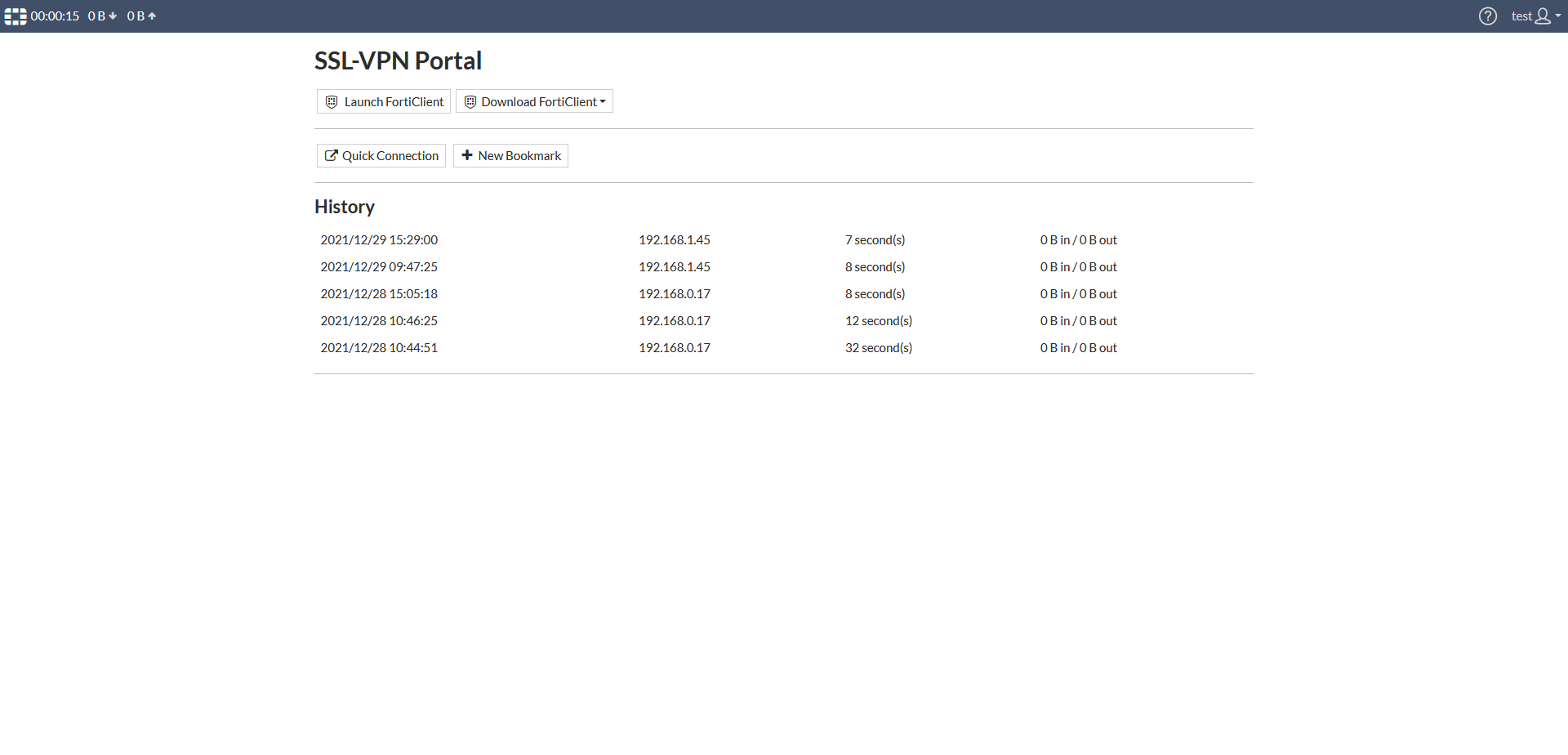Click the FortiGate logo icon in top bar
Viewport: 1568px width, 755px height.
(15, 16)
